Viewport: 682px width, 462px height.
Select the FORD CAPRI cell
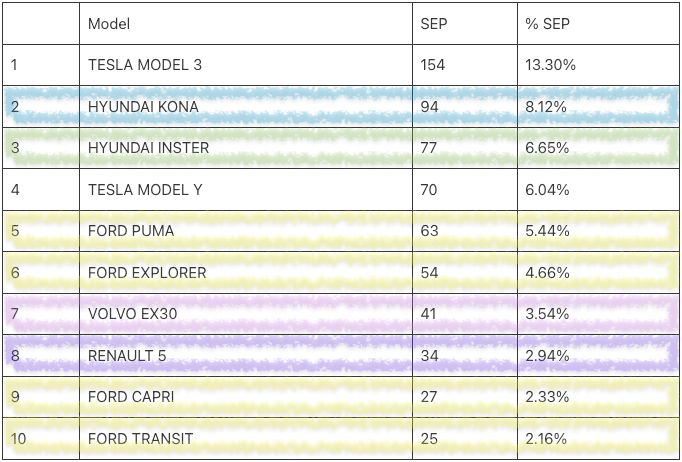[x=131, y=397]
